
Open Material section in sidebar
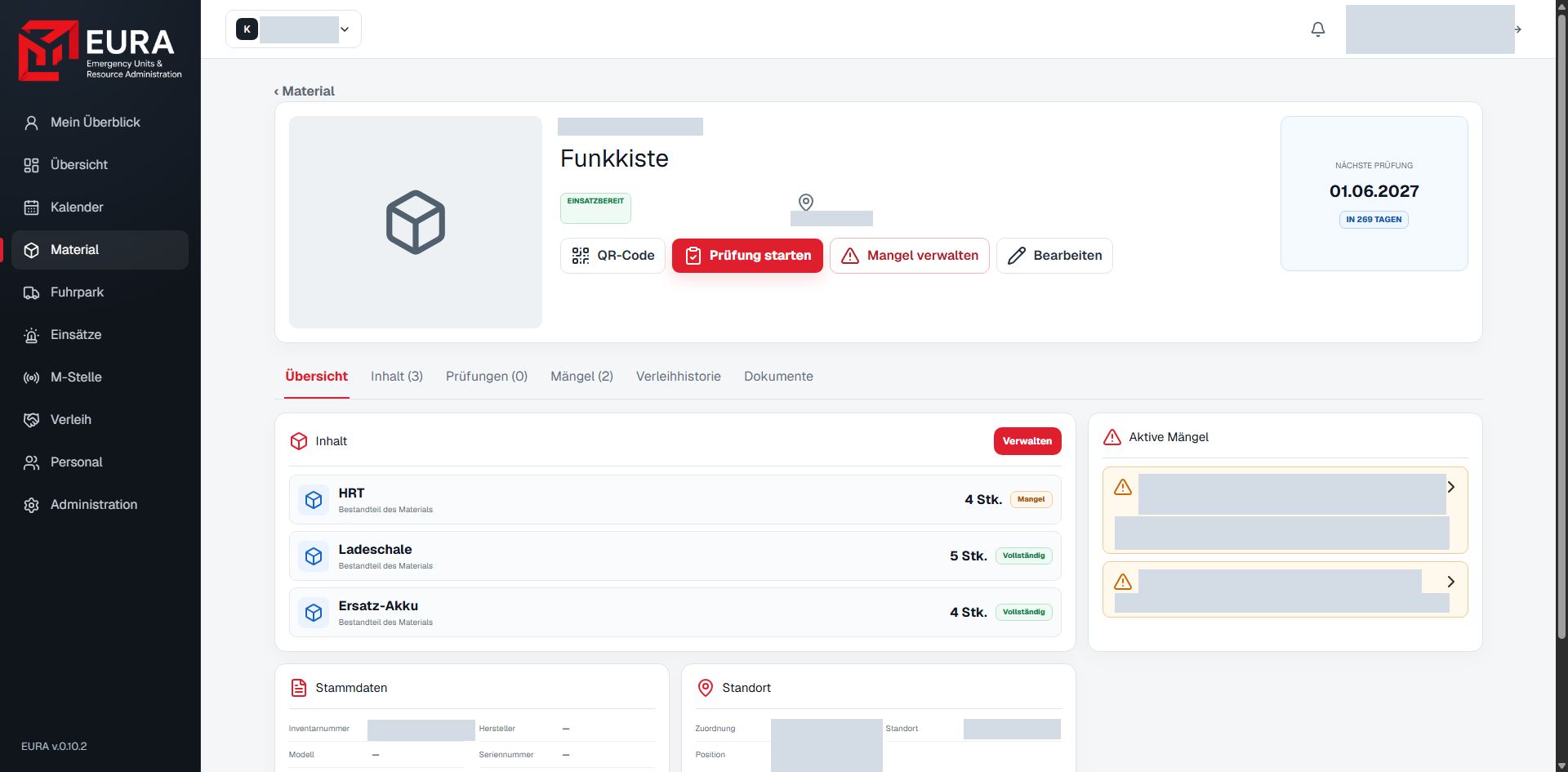coord(100,250)
